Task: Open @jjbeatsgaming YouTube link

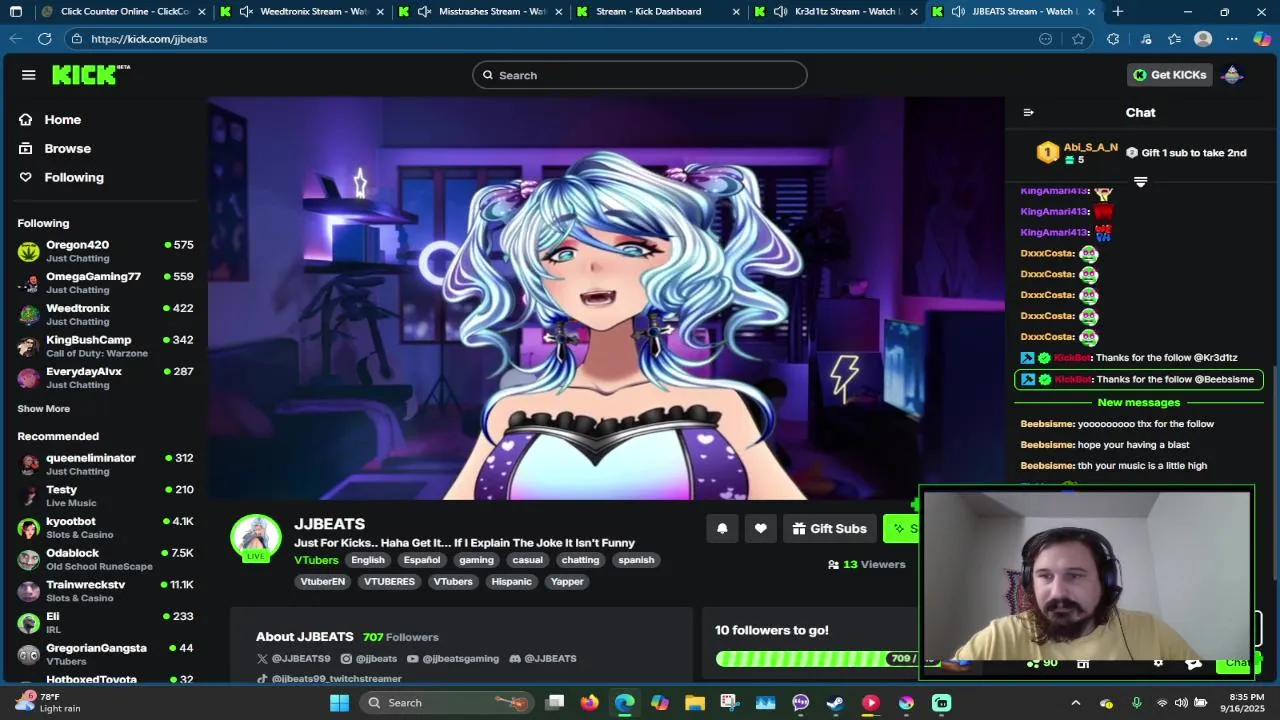Action: [453, 659]
